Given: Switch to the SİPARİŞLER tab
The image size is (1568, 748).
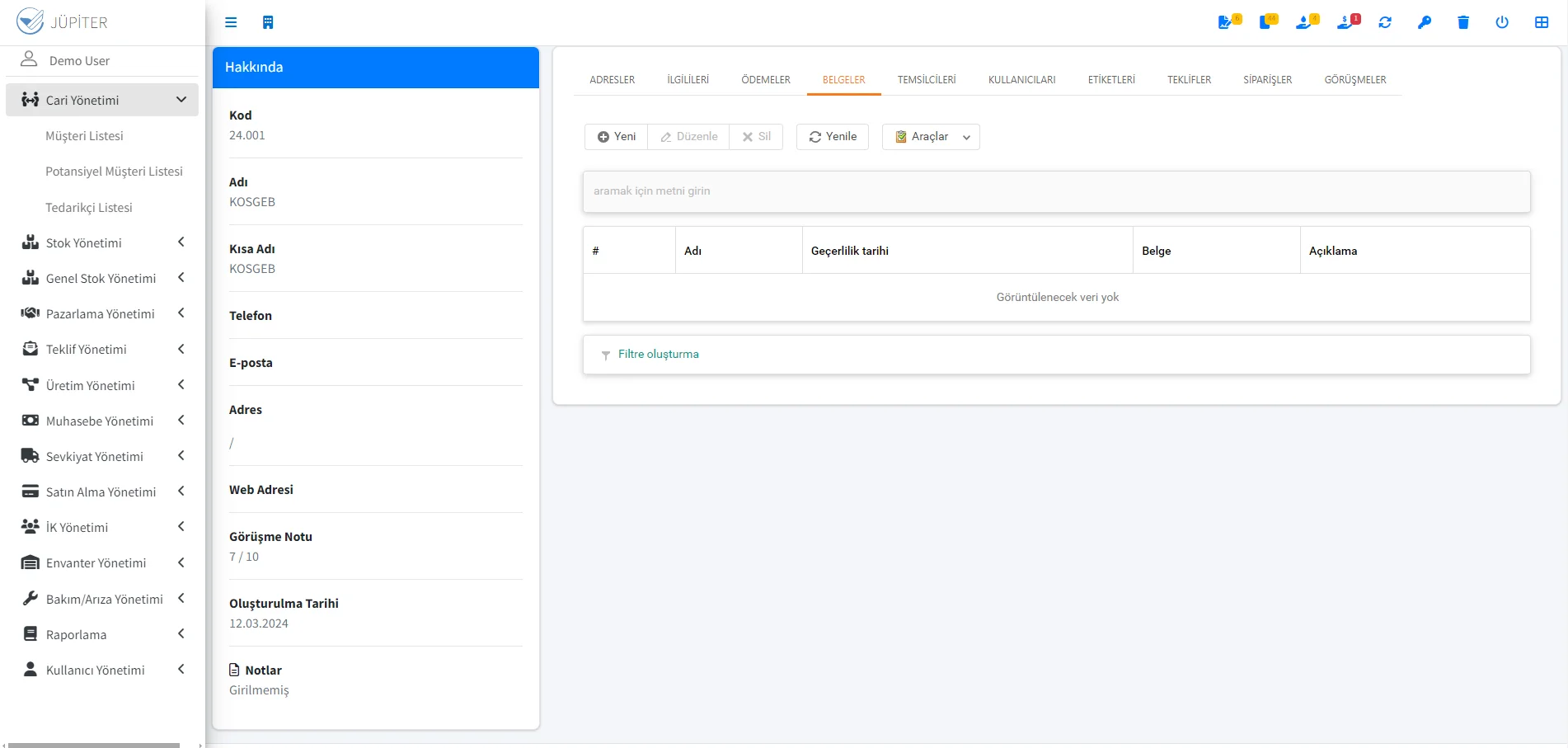Looking at the screenshot, I should click(x=1268, y=80).
